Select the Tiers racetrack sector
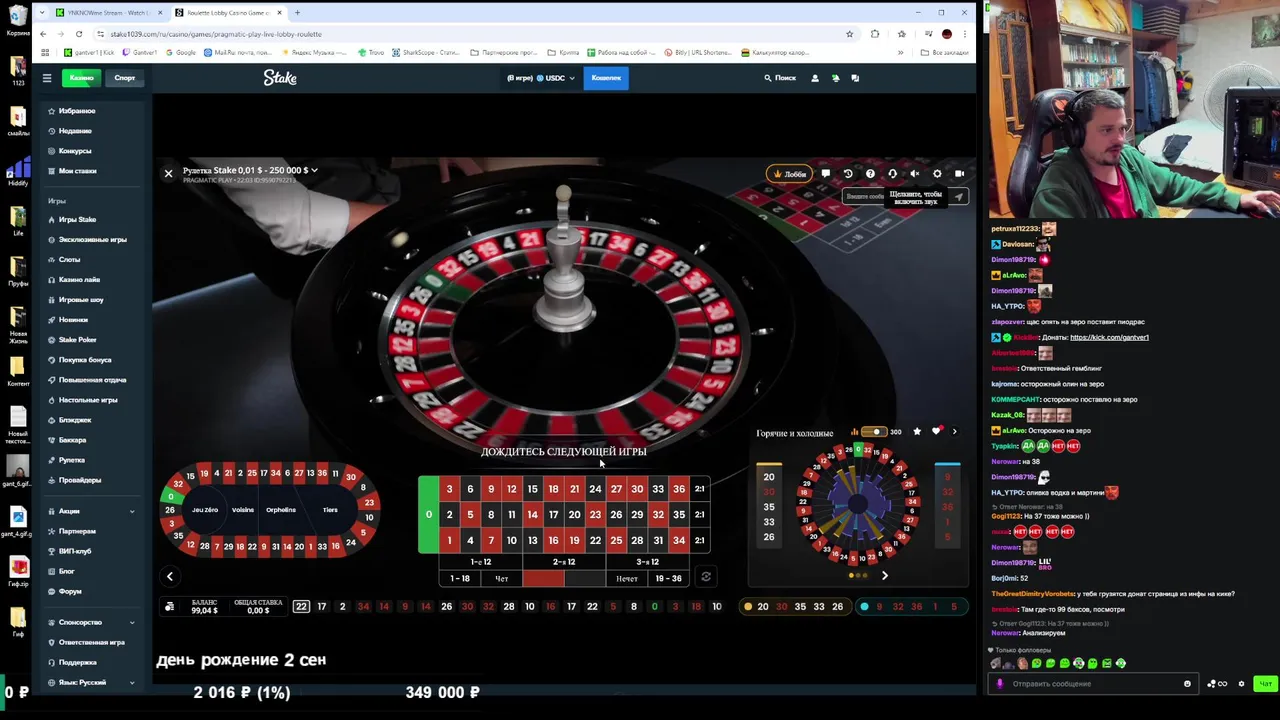The height and width of the screenshot is (720, 1280). point(330,510)
